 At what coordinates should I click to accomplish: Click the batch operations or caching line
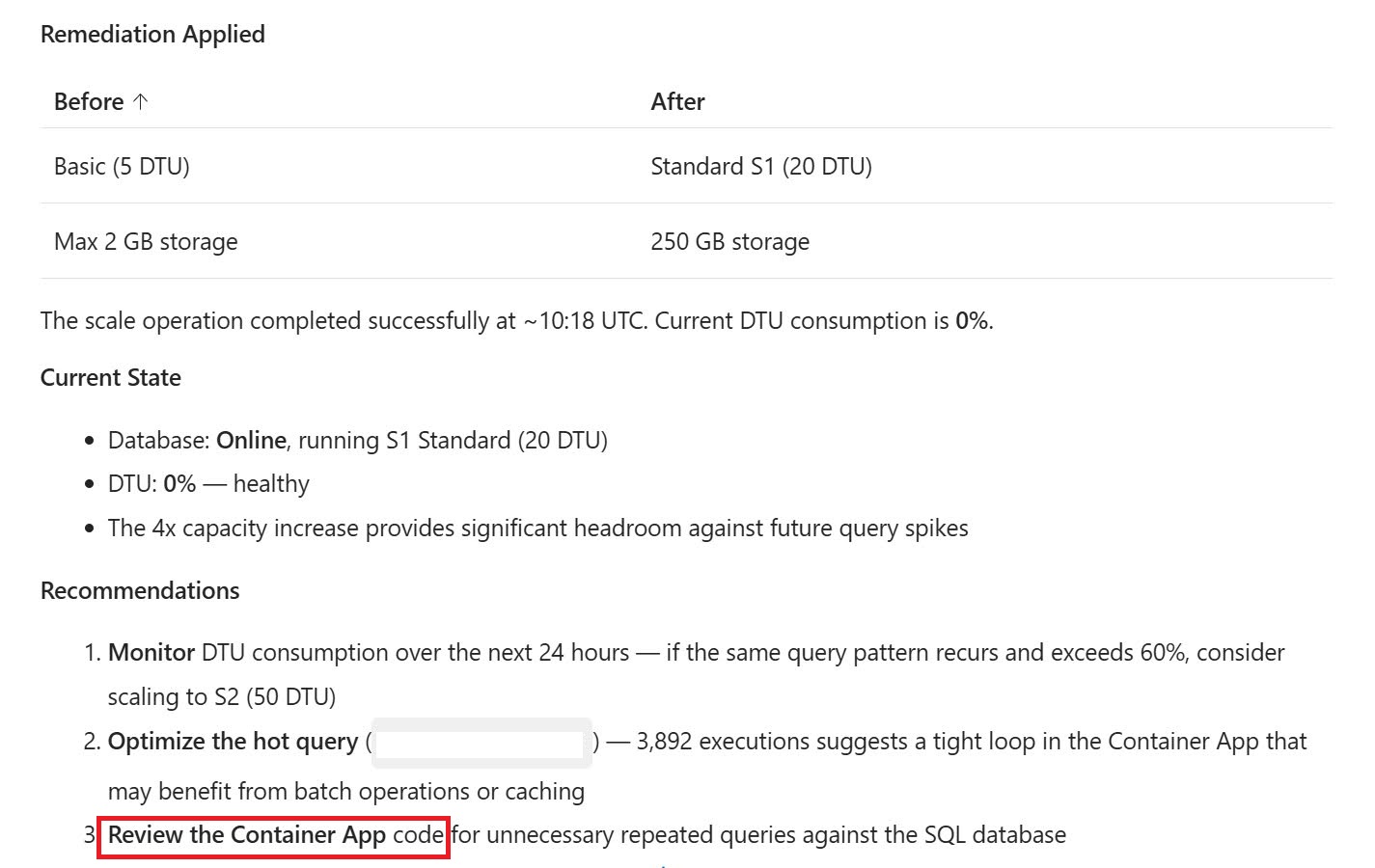pos(345,792)
